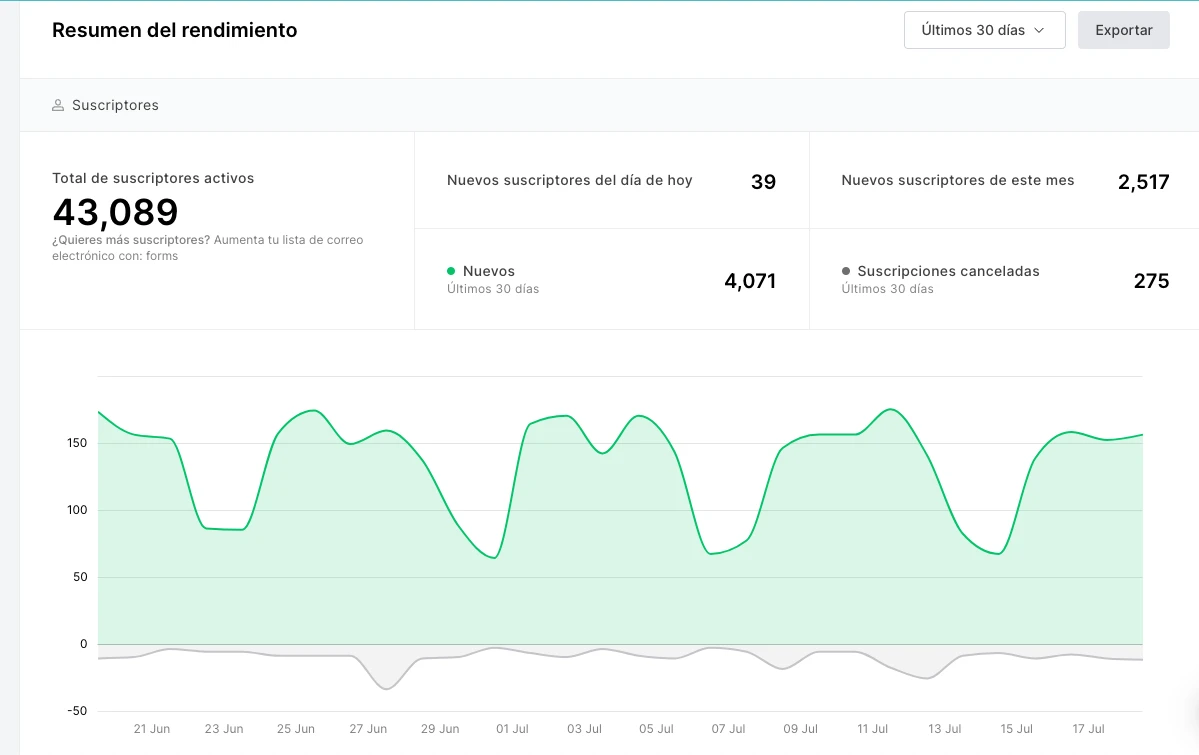The height and width of the screenshot is (755, 1199).
Task: Follow the forms link under total subscribers
Action: tap(161, 256)
